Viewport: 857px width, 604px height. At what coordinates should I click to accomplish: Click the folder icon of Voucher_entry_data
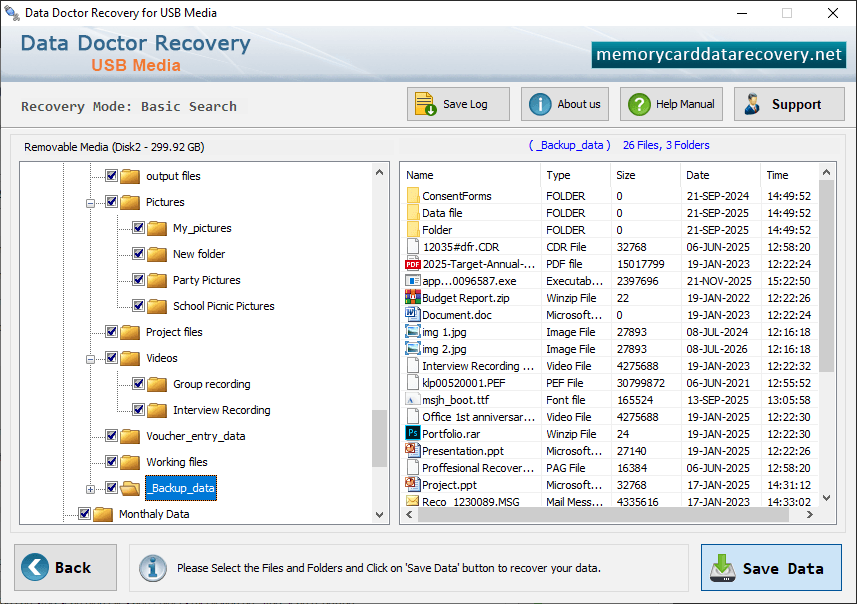130,436
